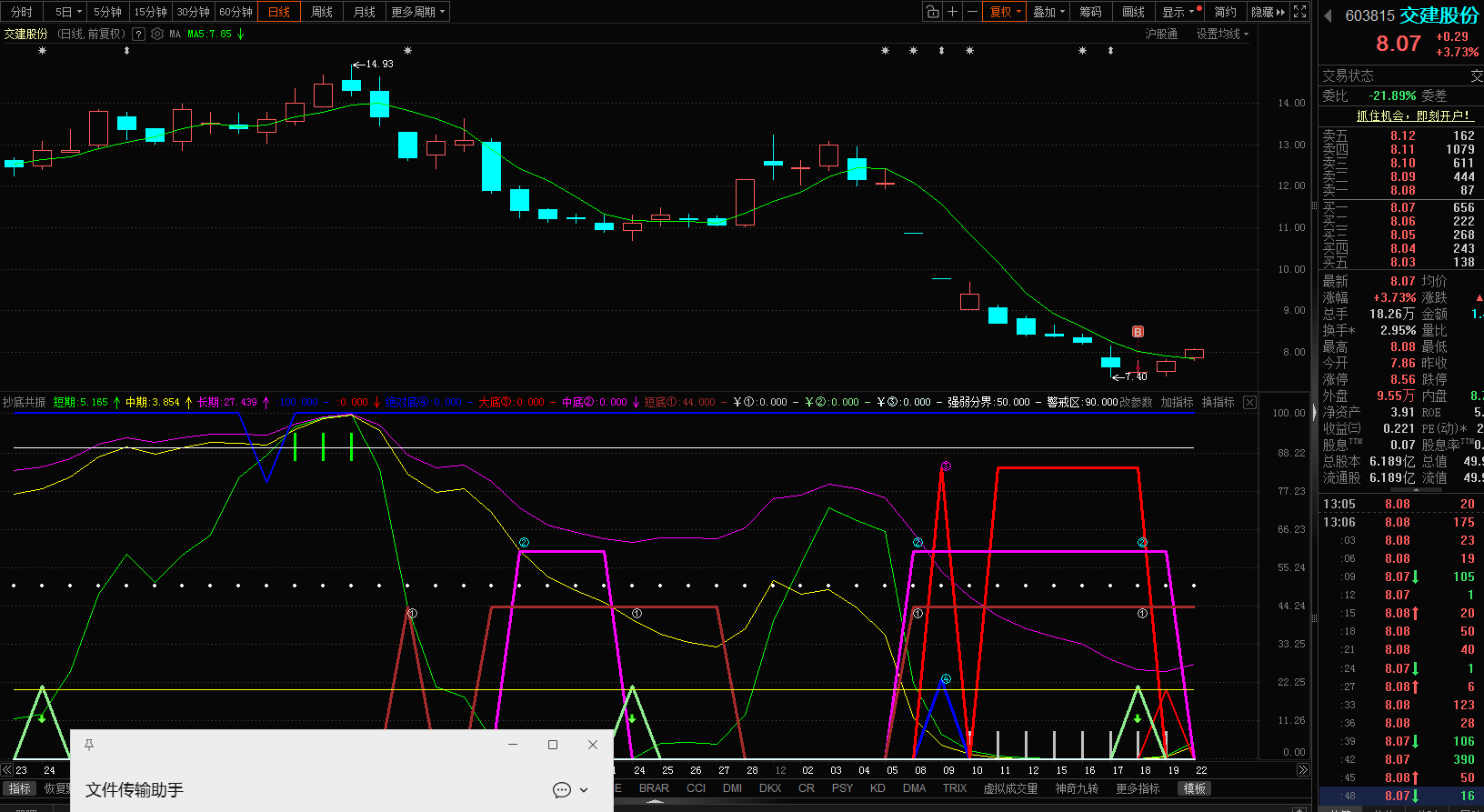
Task: Toggle the 筹码 chip distribution view
Action: click(x=1090, y=12)
